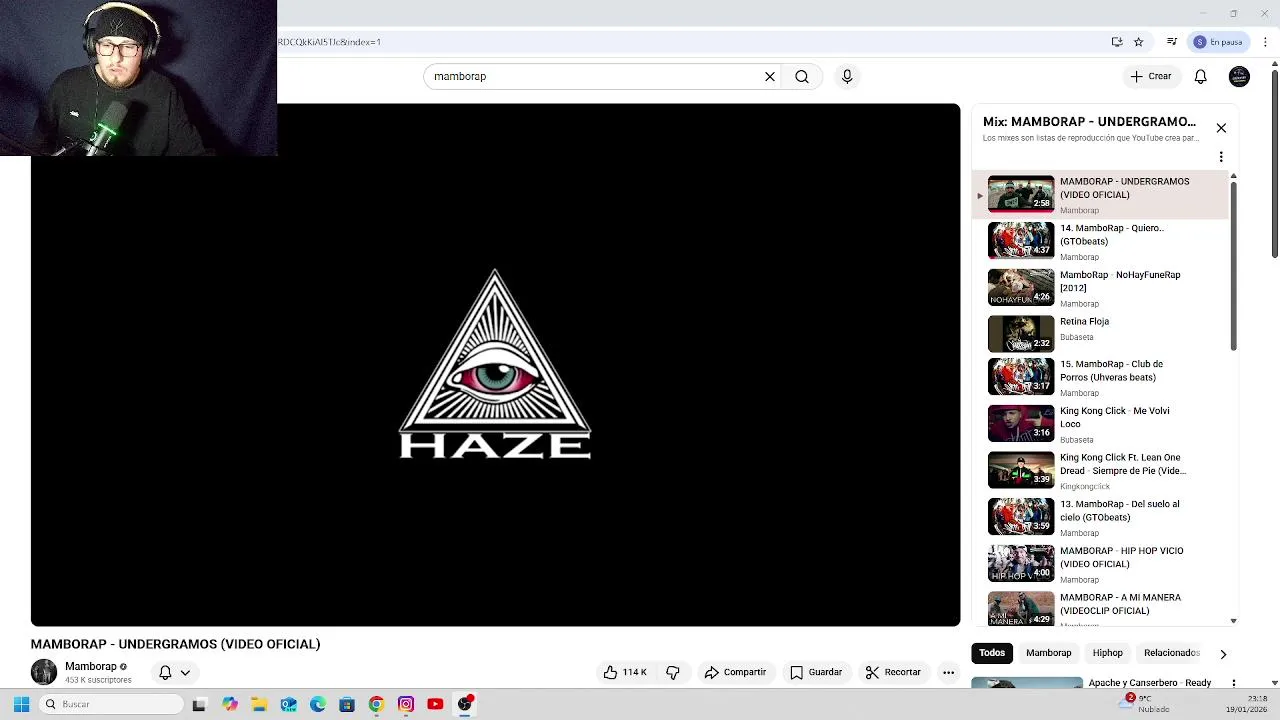Open Outlook from the taskbar
This screenshot has width=1280, height=720.
coord(288,704)
